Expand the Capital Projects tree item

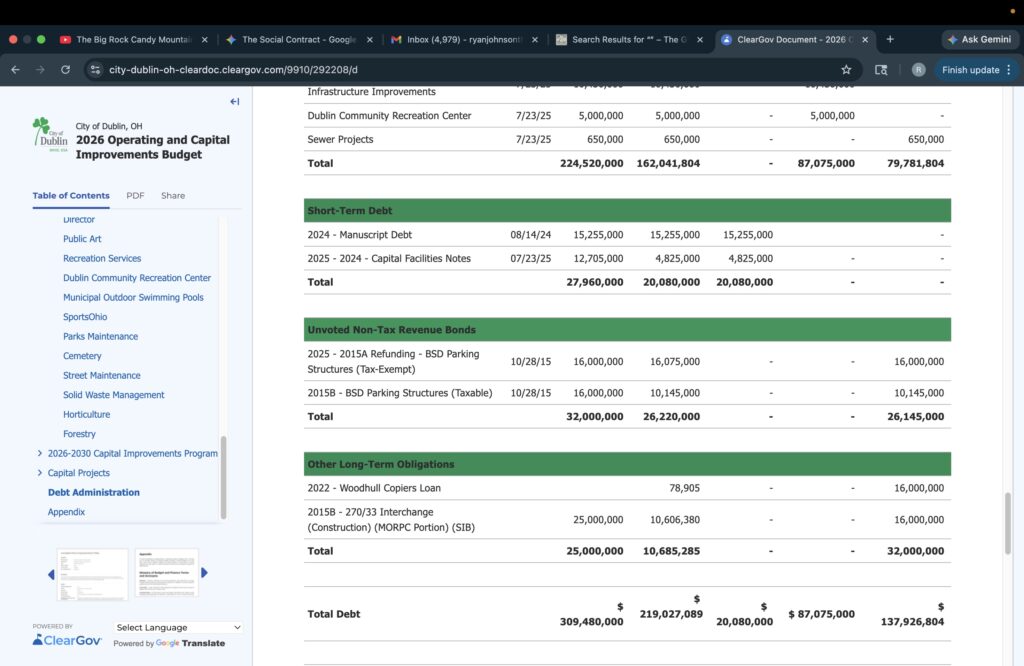point(39,473)
